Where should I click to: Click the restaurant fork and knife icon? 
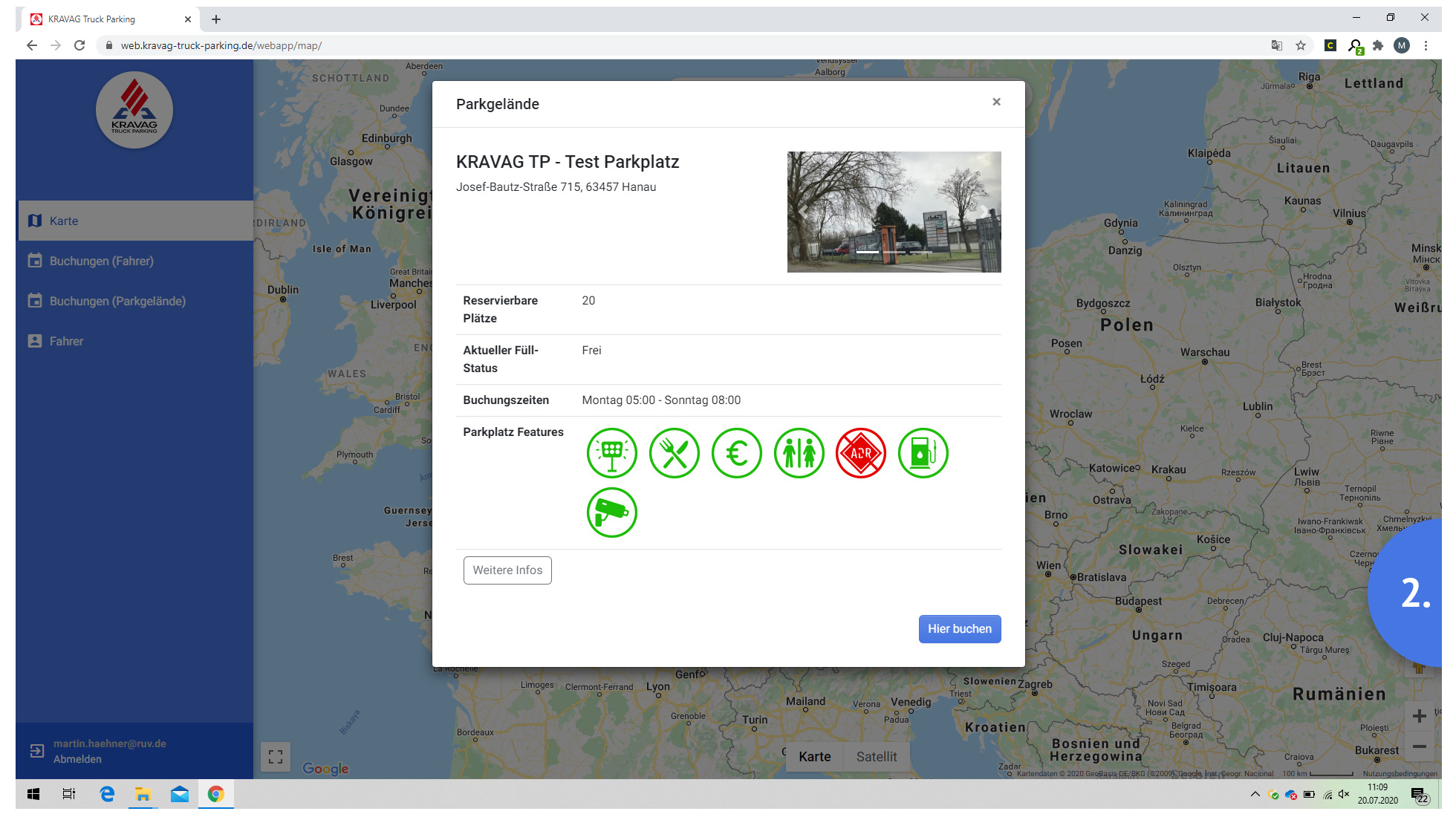pos(674,453)
